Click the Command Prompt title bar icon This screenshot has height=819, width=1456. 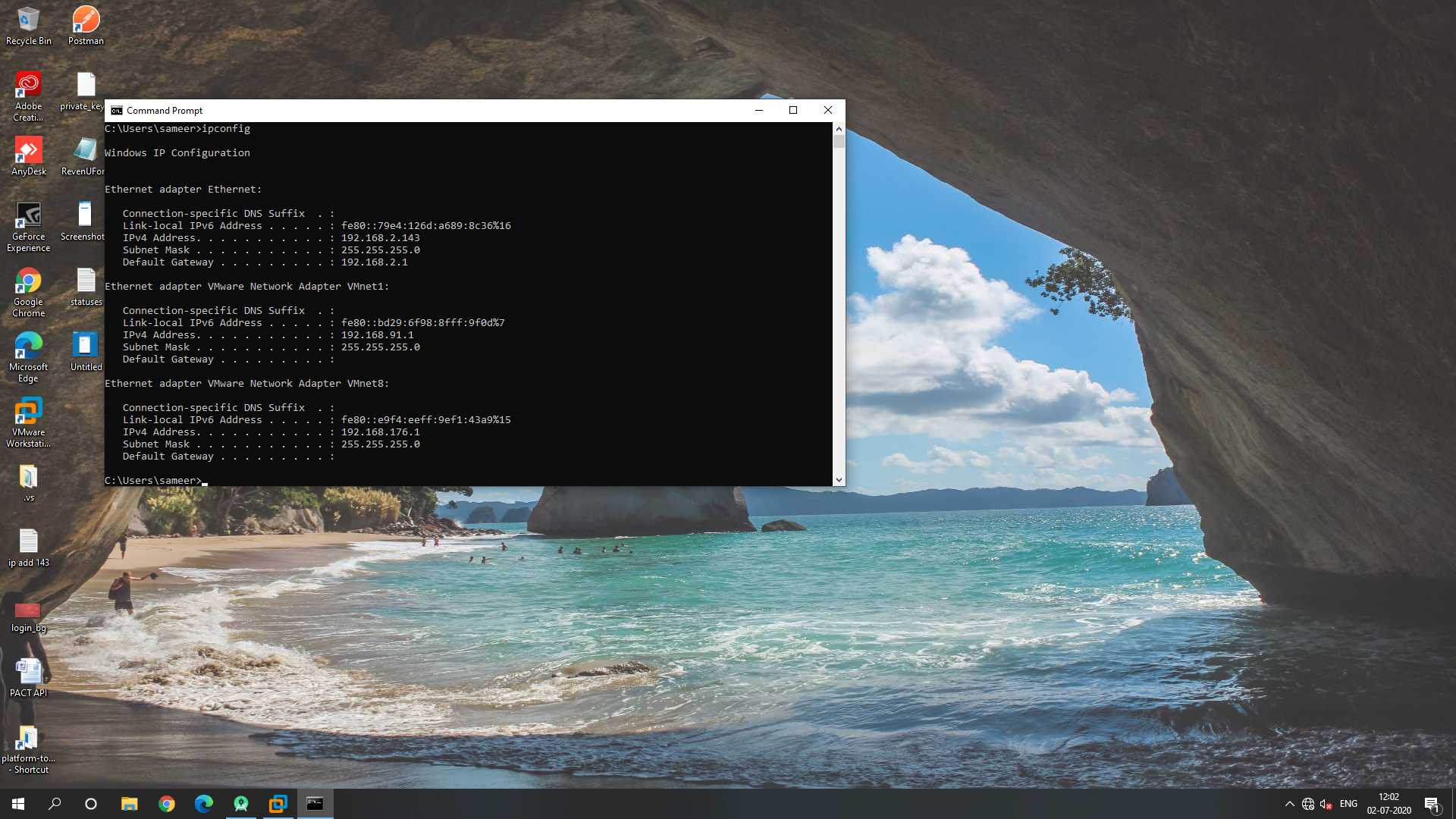pos(117,111)
